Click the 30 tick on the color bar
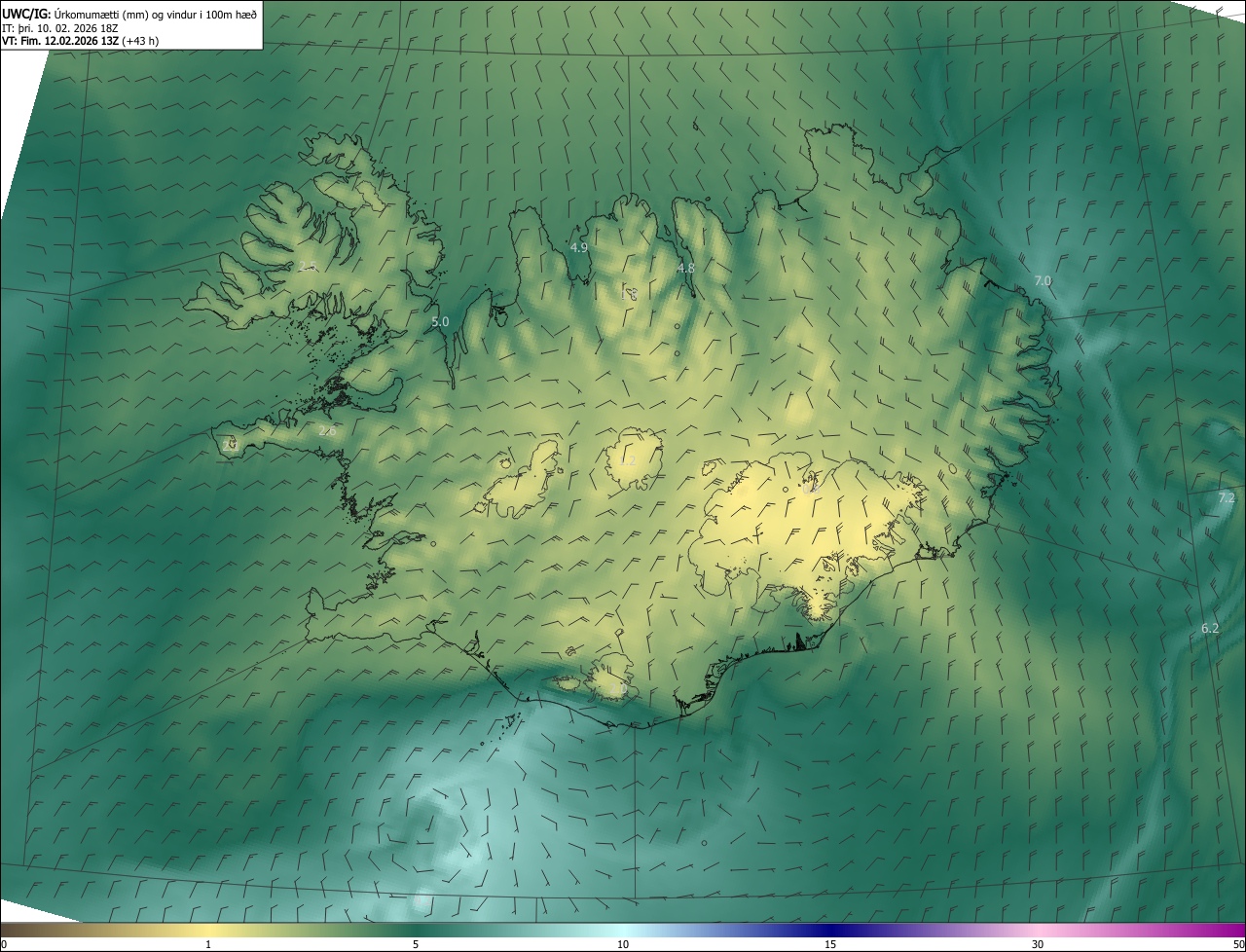 click(x=1038, y=944)
